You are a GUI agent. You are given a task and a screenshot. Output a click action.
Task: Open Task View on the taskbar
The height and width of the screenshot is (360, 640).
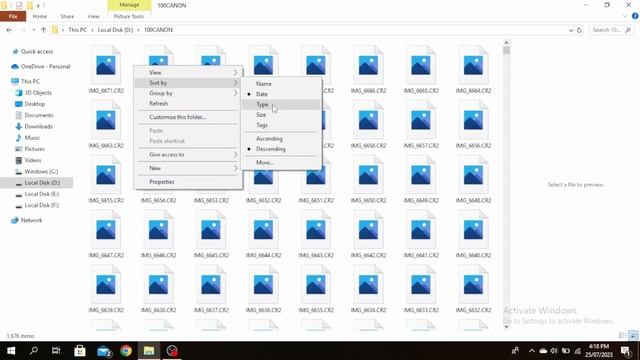click(x=56, y=351)
